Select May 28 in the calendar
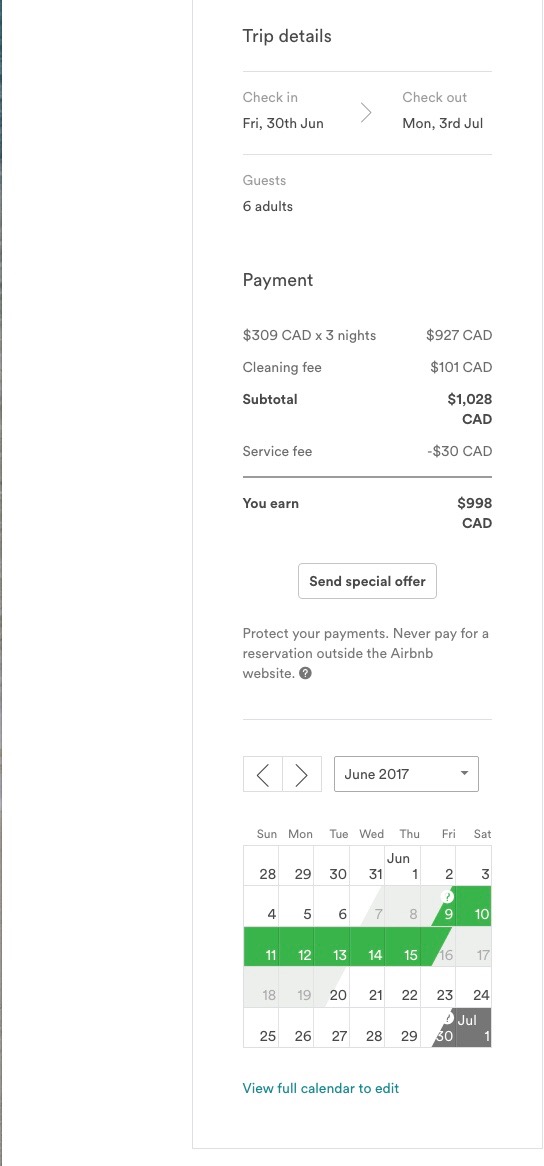Viewport: 544px width, 1166px height. pyautogui.click(x=261, y=866)
